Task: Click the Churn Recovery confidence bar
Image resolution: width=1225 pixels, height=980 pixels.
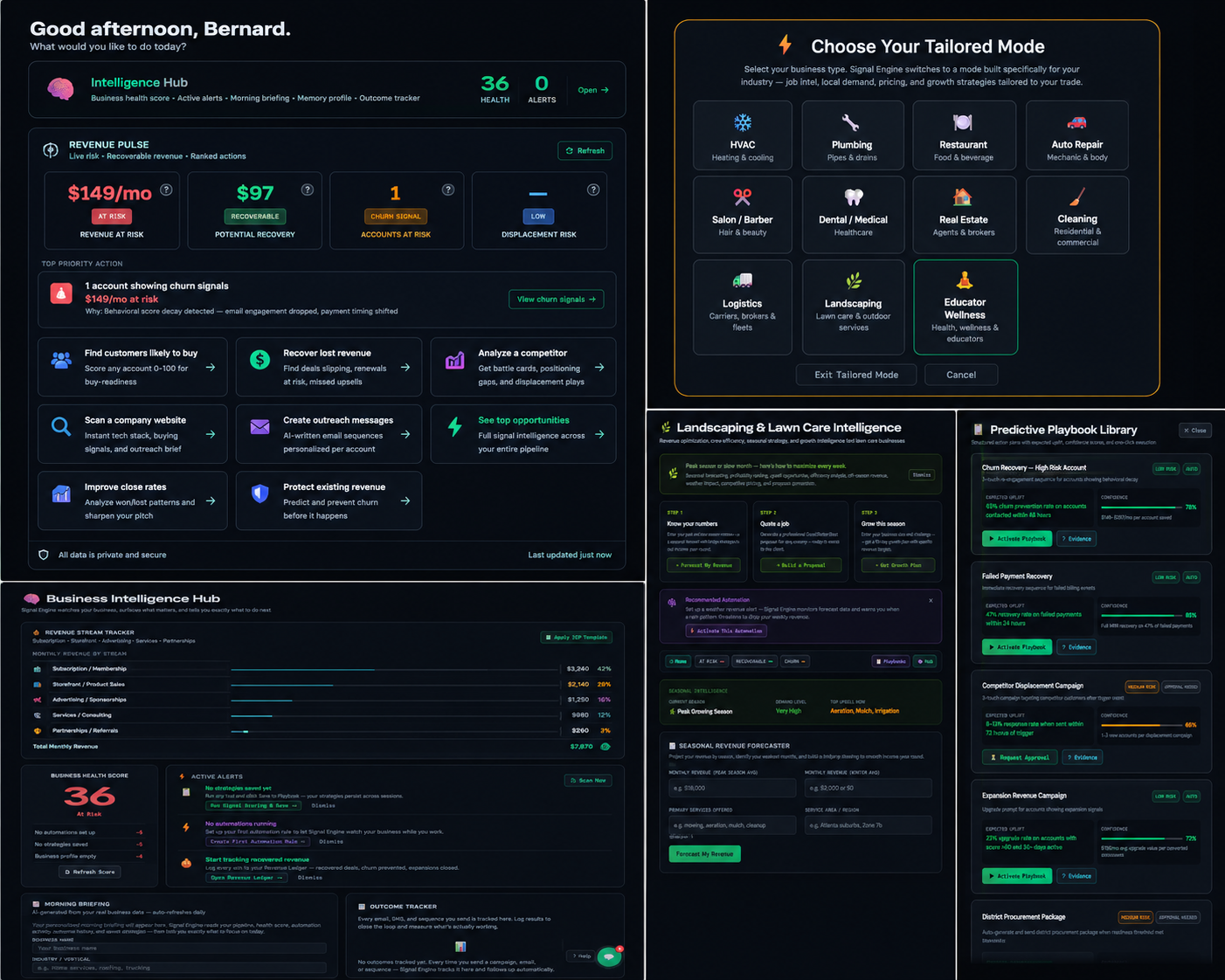Action: (x=1140, y=507)
